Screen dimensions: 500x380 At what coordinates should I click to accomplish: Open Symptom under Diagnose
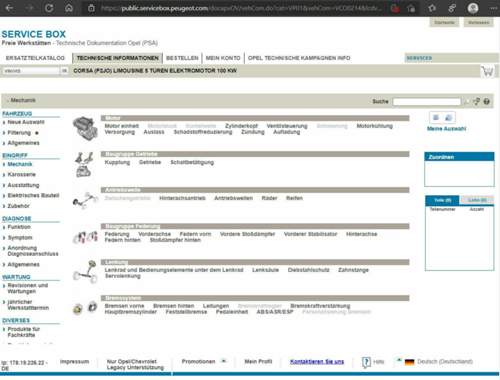20,237
